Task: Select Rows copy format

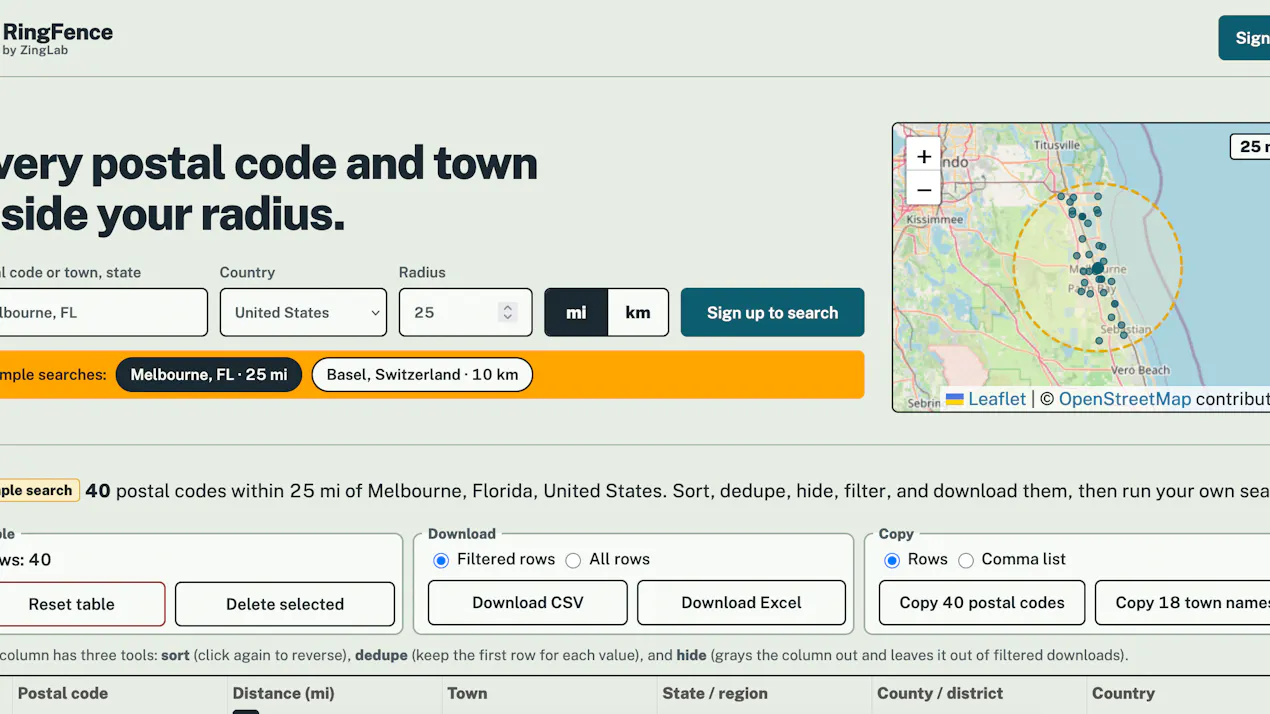Action: click(892, 560)
